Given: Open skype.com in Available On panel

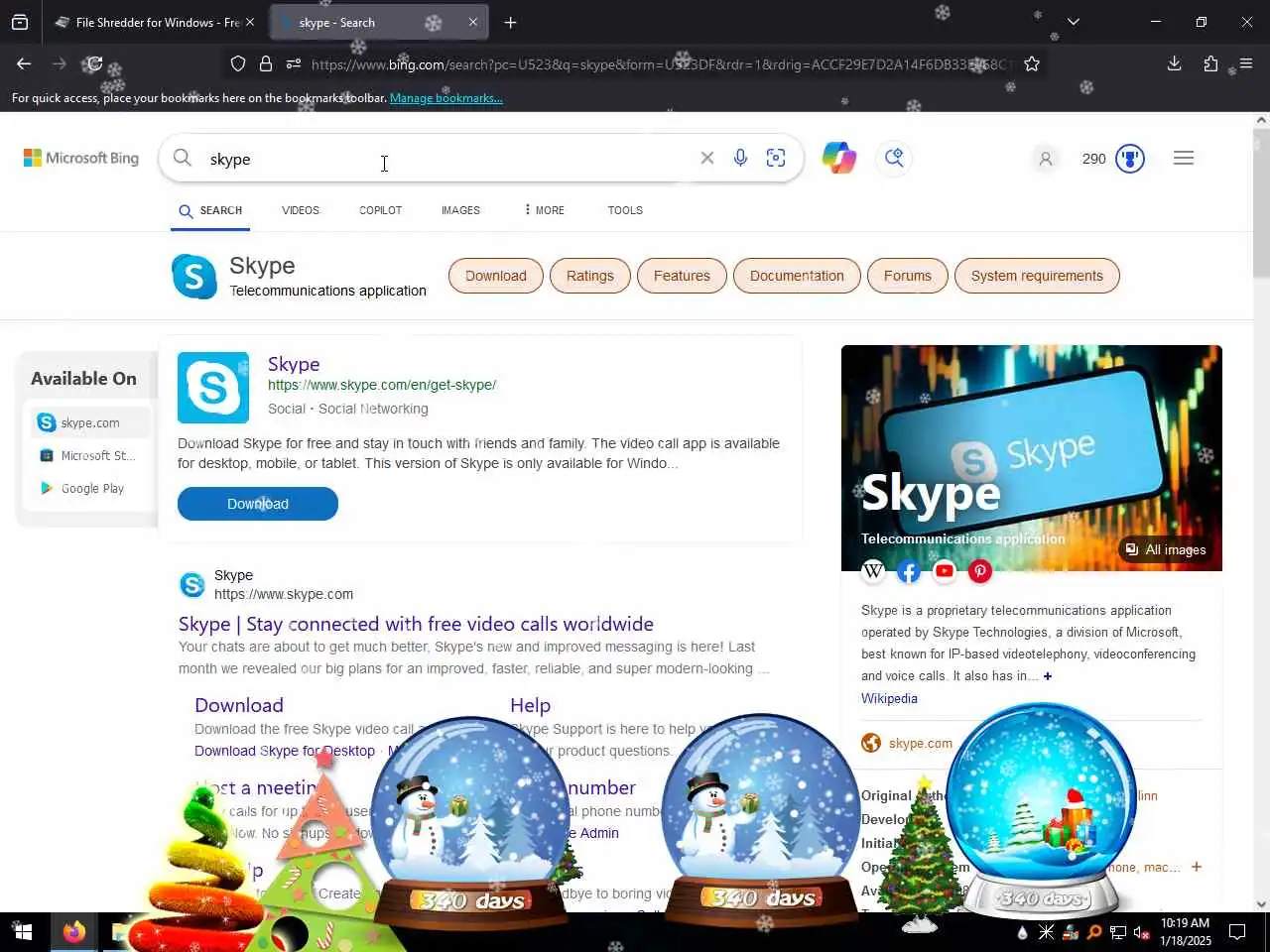Looking at the screenshot, I should (x=90, y=422).
